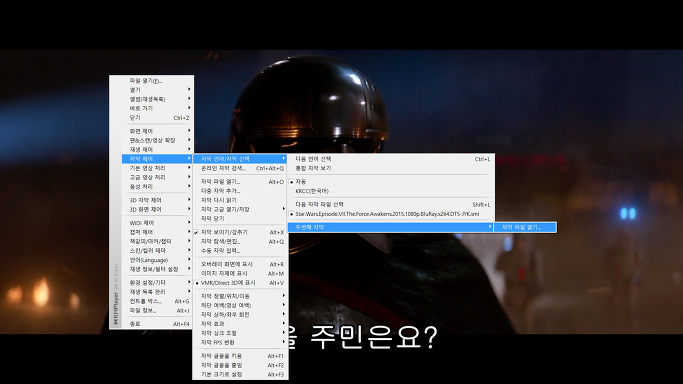Expand '자막 고급 열기/저장' submenu
The image size is (683, 384).
[240, 209]
